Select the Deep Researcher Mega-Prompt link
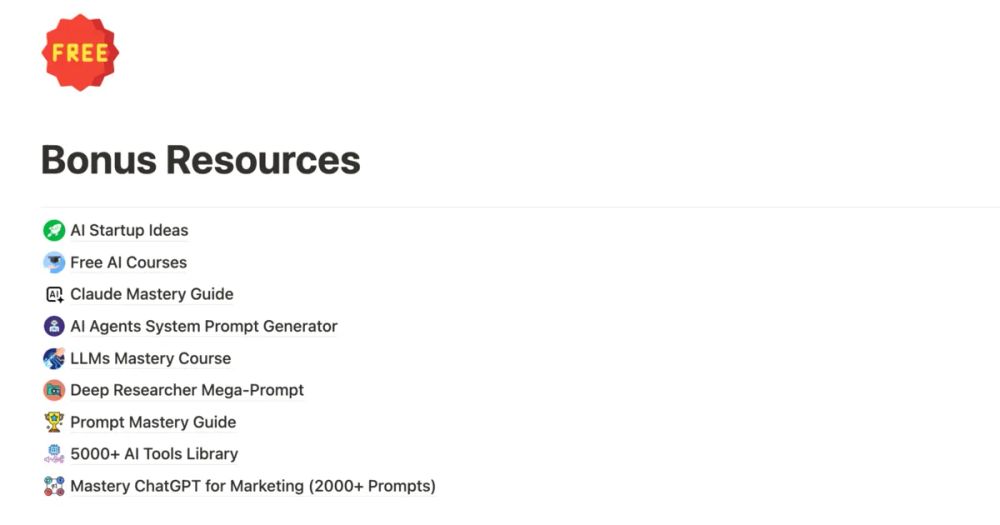The height and width of the screenshot is (525, 1000). coord(187,390)
